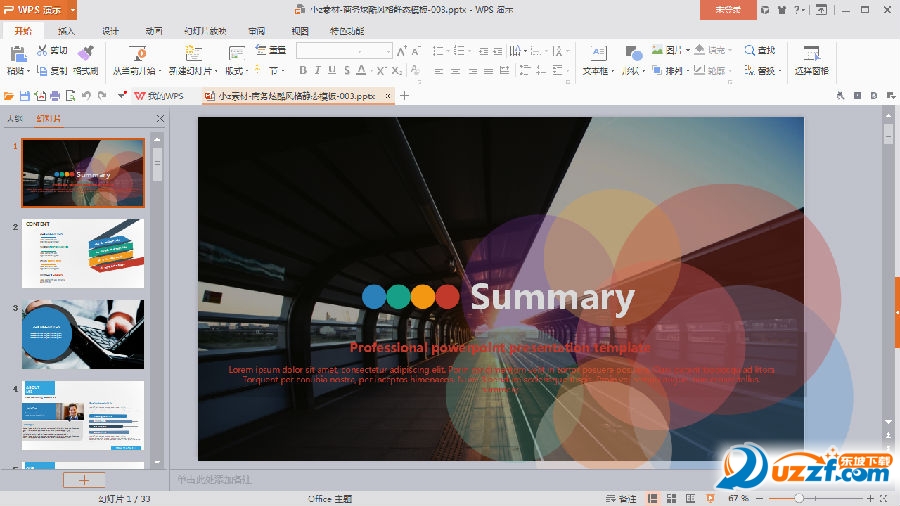The image size is (900, 506).
Task: Switch to the Insert ribbon tab
Action: (x=66, y=31)
